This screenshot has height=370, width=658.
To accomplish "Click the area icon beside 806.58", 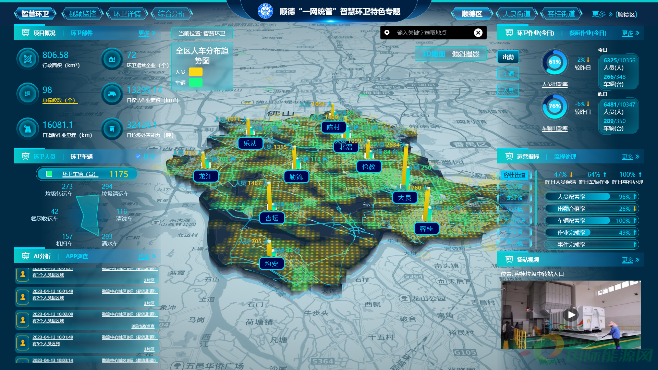I will 28,59.
